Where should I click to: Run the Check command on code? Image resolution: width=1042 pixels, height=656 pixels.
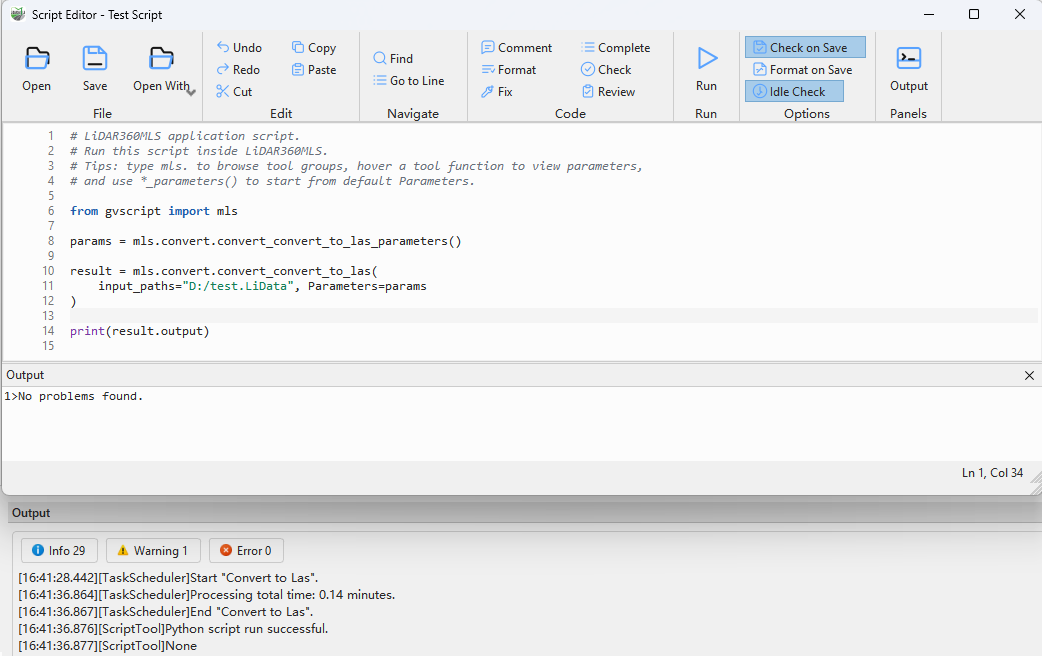coord(606,70)
